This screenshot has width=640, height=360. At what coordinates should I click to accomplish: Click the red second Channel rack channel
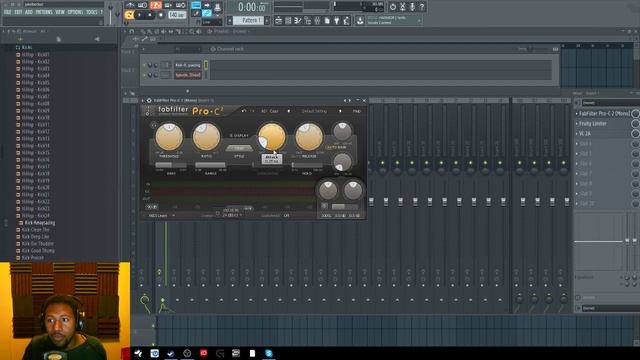(x=188, y=75)
